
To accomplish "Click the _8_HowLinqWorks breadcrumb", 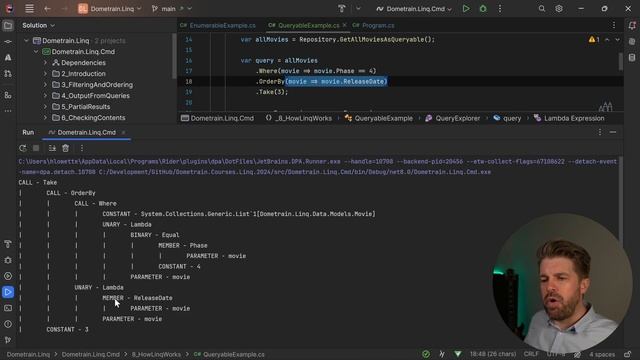I will pos(298,118).
